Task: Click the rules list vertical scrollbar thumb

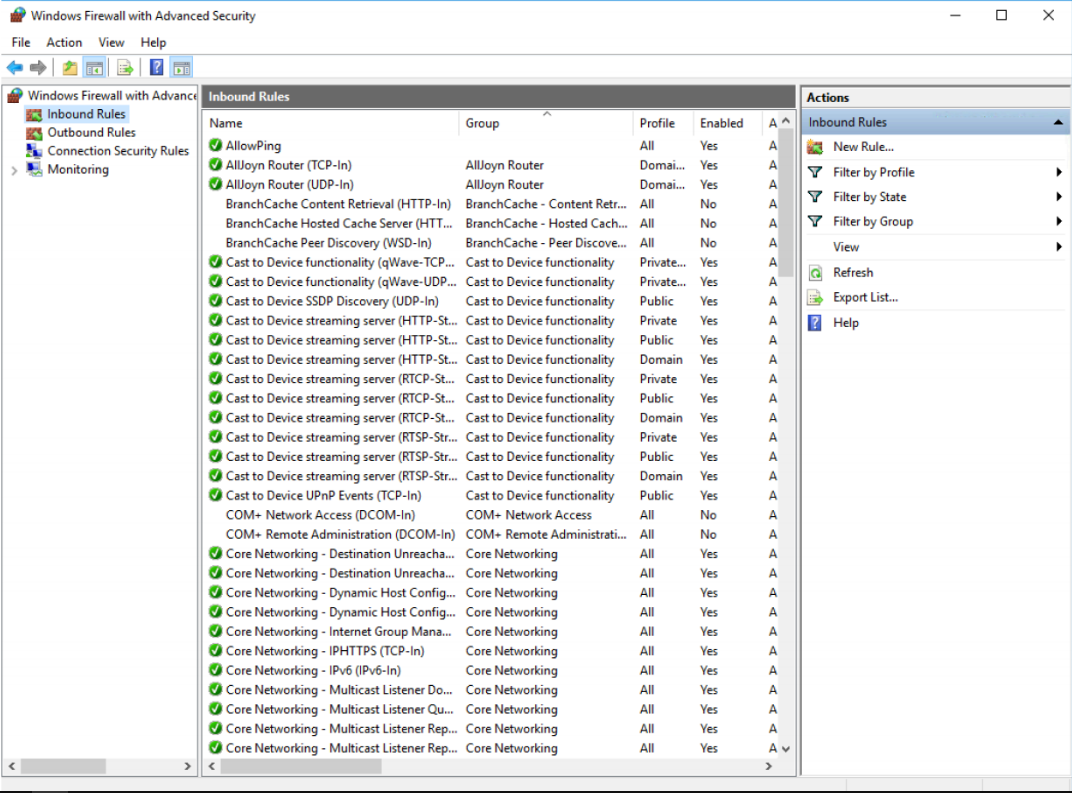Action: click(x=786, y=202)
